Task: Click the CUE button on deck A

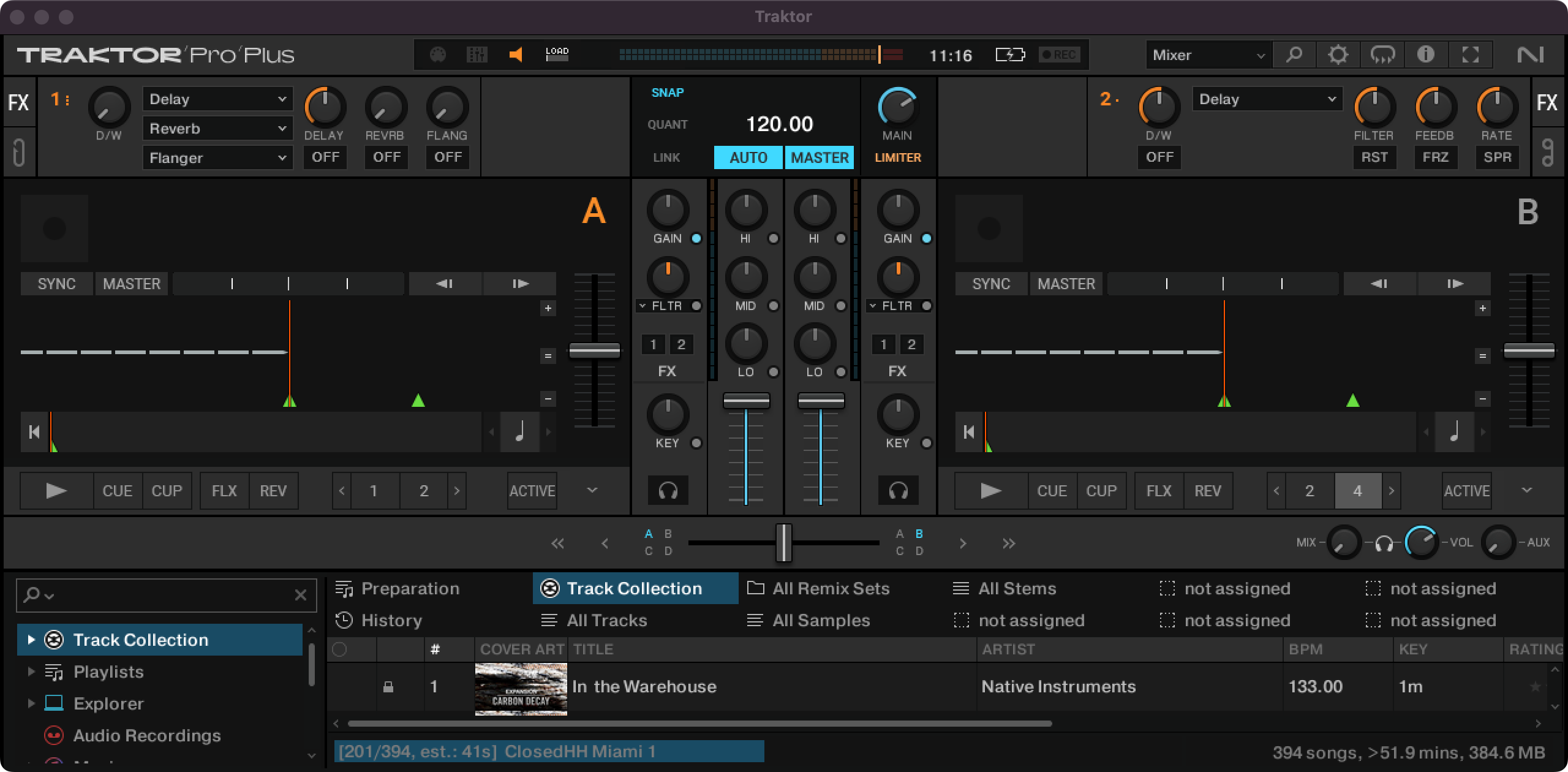Action: [118, 491]
